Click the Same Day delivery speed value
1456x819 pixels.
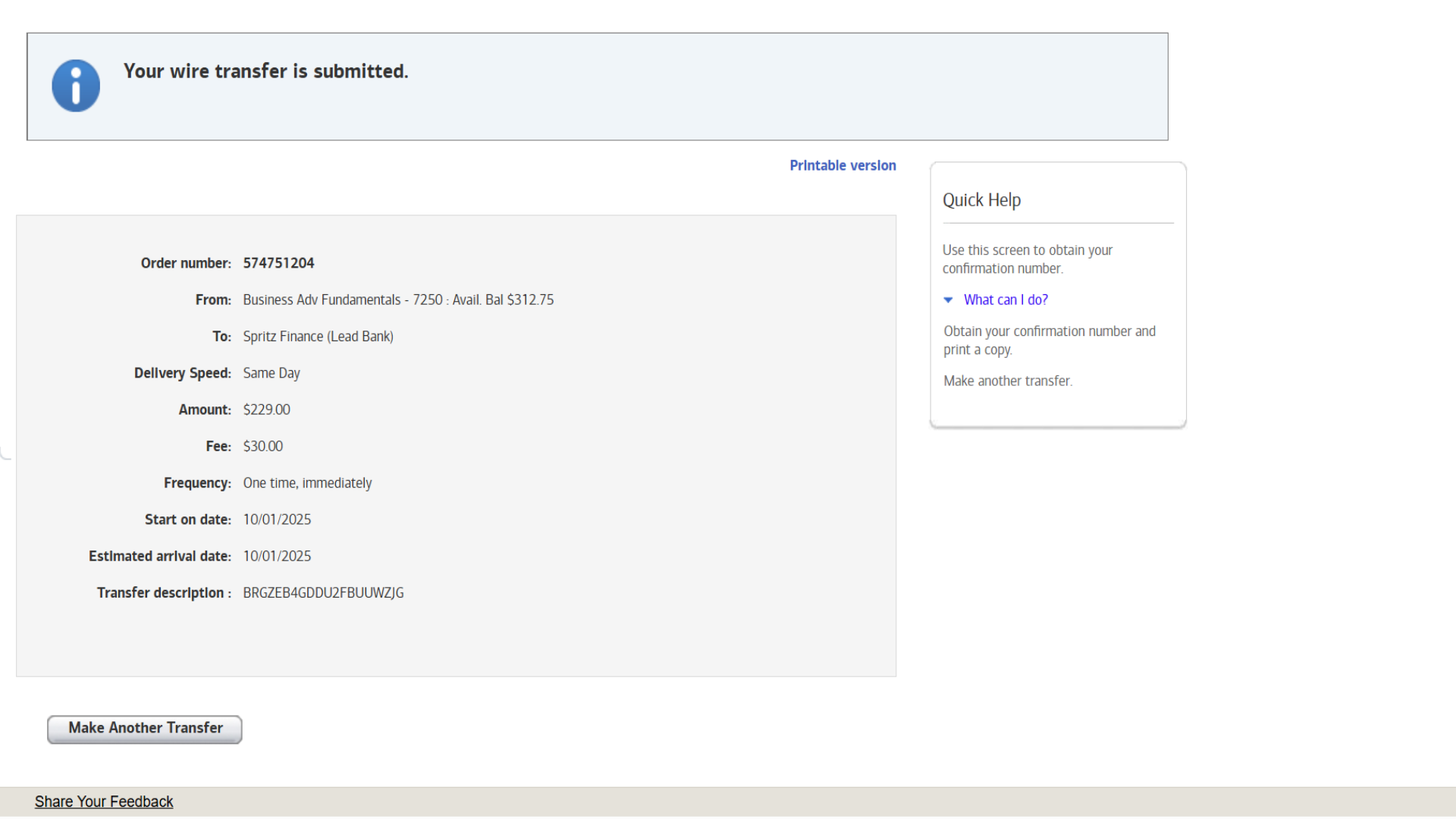[x=271, y=373]
